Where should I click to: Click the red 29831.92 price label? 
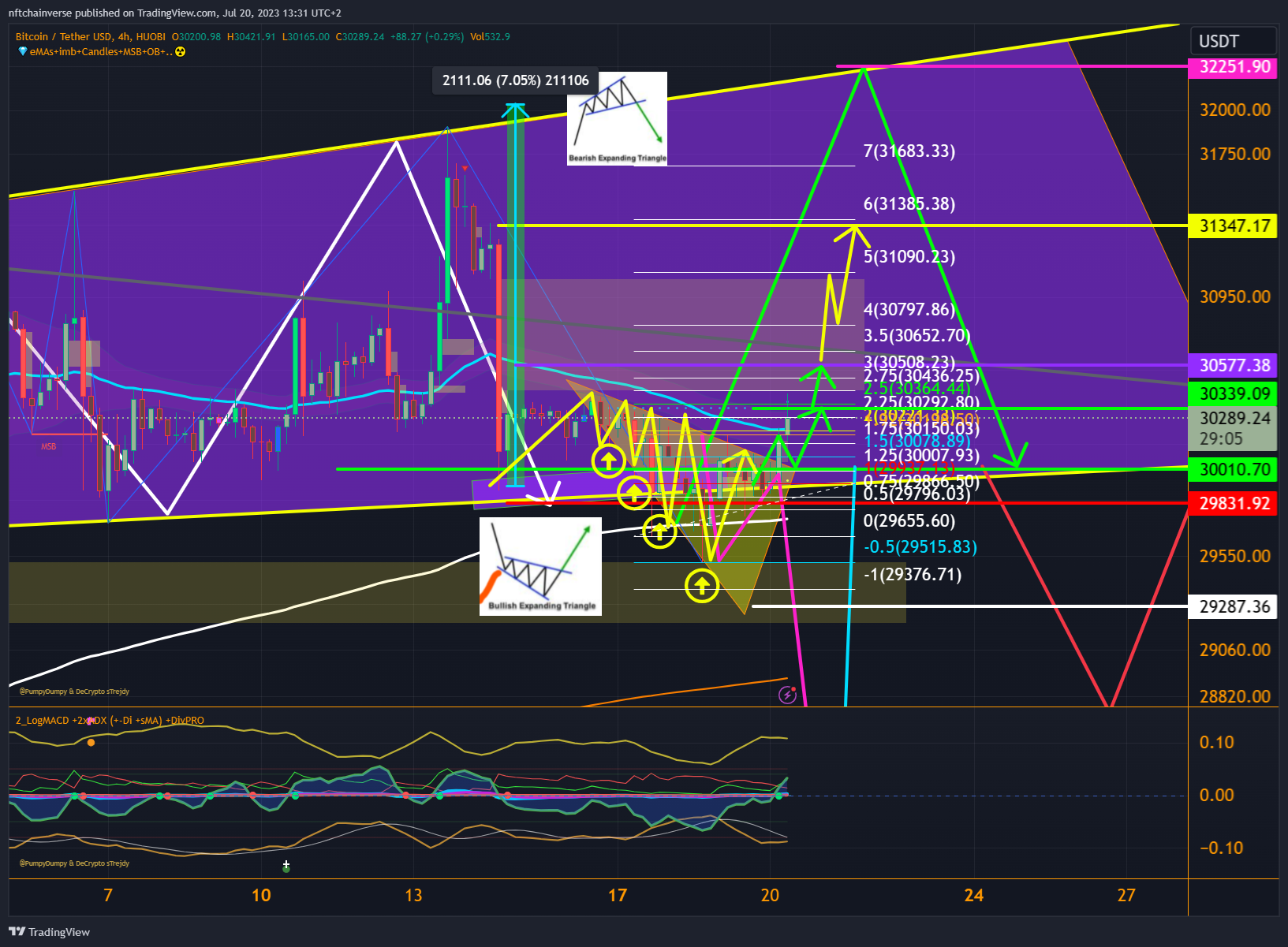coord(1233,504)
